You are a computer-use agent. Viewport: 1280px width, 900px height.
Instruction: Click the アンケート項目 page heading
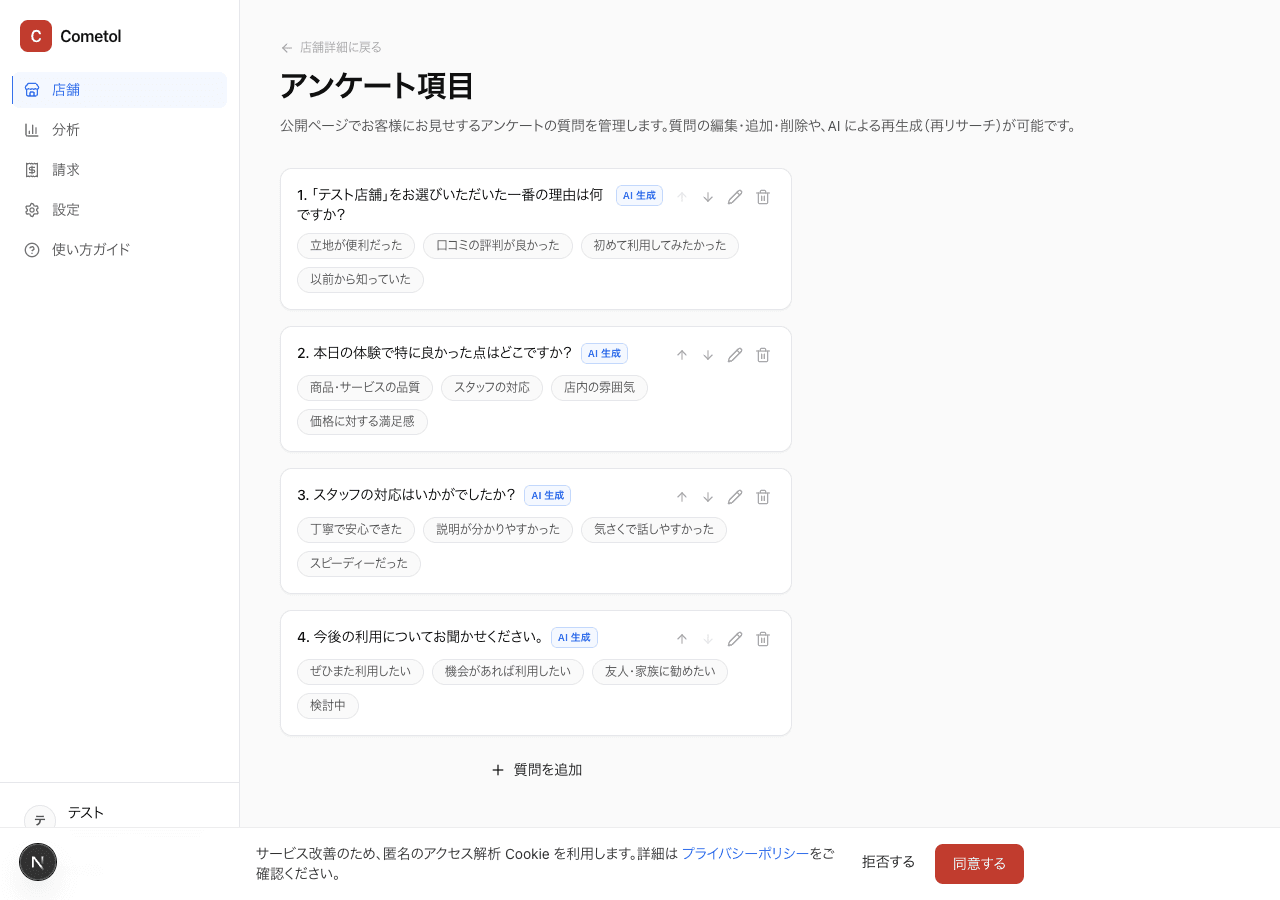tap(377, 86)
